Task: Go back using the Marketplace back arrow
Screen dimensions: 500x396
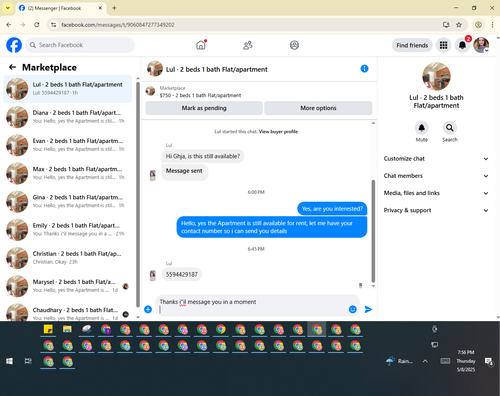Action: click(12, 67)
